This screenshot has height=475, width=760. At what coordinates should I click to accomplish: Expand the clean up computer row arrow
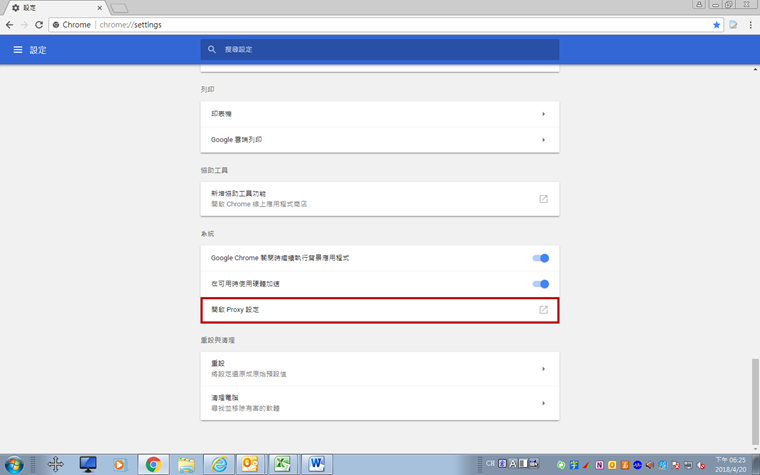tap(543, 403)
